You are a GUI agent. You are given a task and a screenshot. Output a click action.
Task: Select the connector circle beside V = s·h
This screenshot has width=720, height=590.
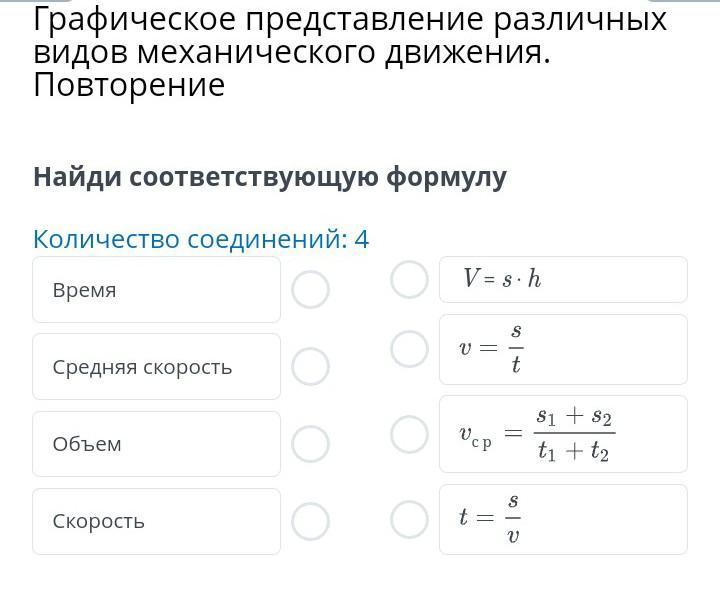409,279
